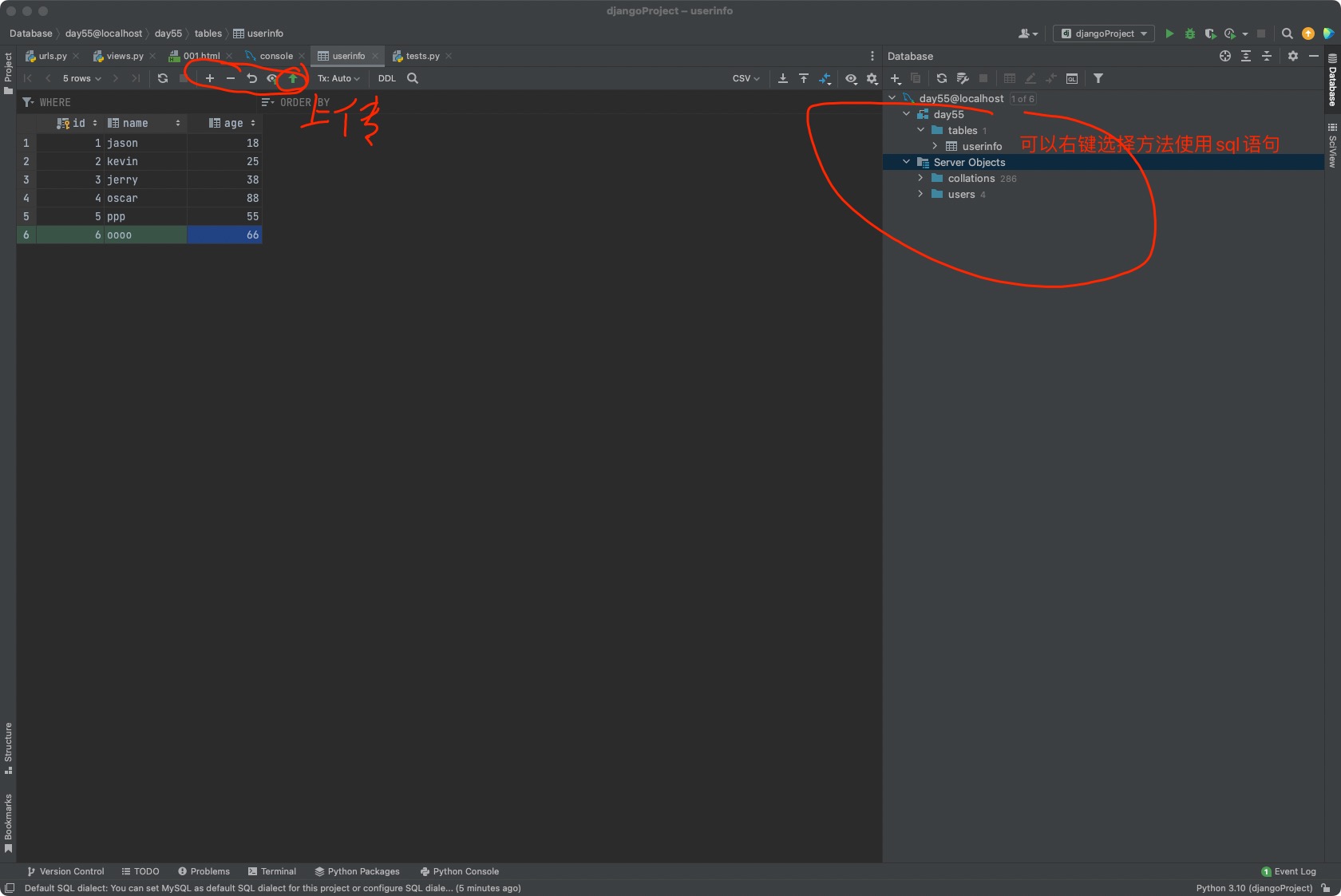Open query console from Database toolbar
This screenshot has width=1341, height=896.
point(1072,78)
